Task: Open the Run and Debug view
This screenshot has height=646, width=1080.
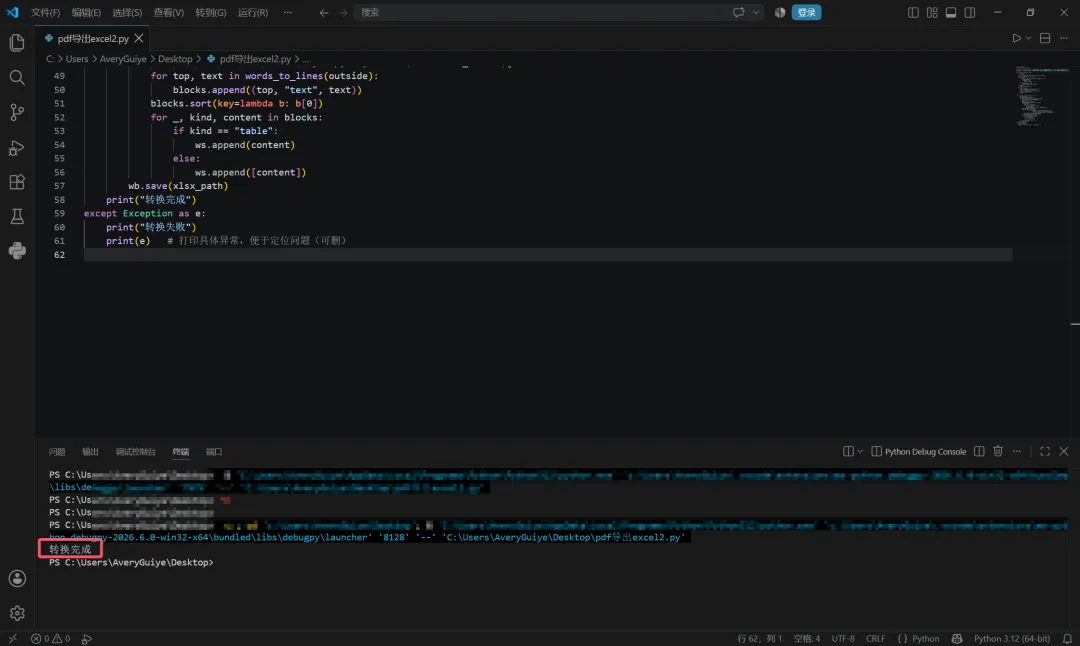Action: point(17,147)
